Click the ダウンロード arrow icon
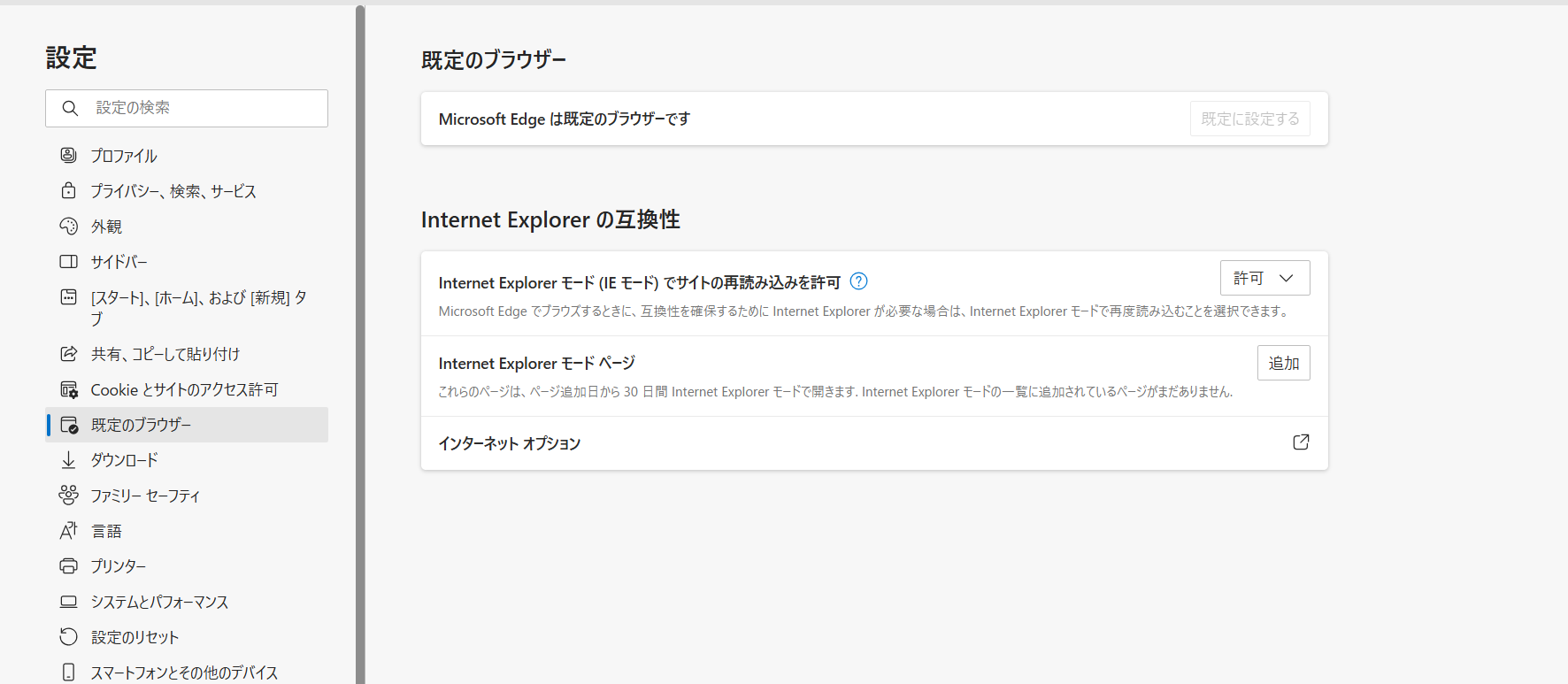1568x684 pixels. click(68, 459)
